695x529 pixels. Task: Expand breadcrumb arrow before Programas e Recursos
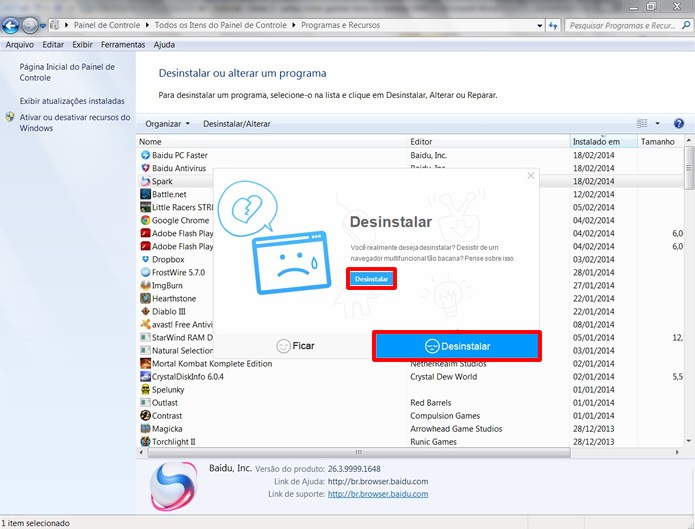click(x=293, y=25)
